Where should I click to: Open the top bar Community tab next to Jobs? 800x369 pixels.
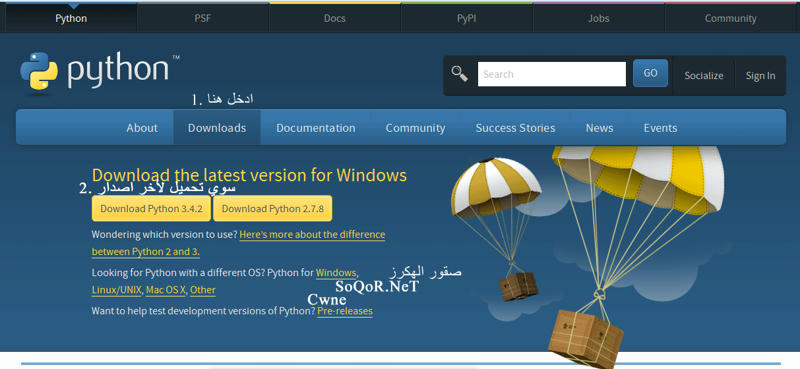[731, 18]
